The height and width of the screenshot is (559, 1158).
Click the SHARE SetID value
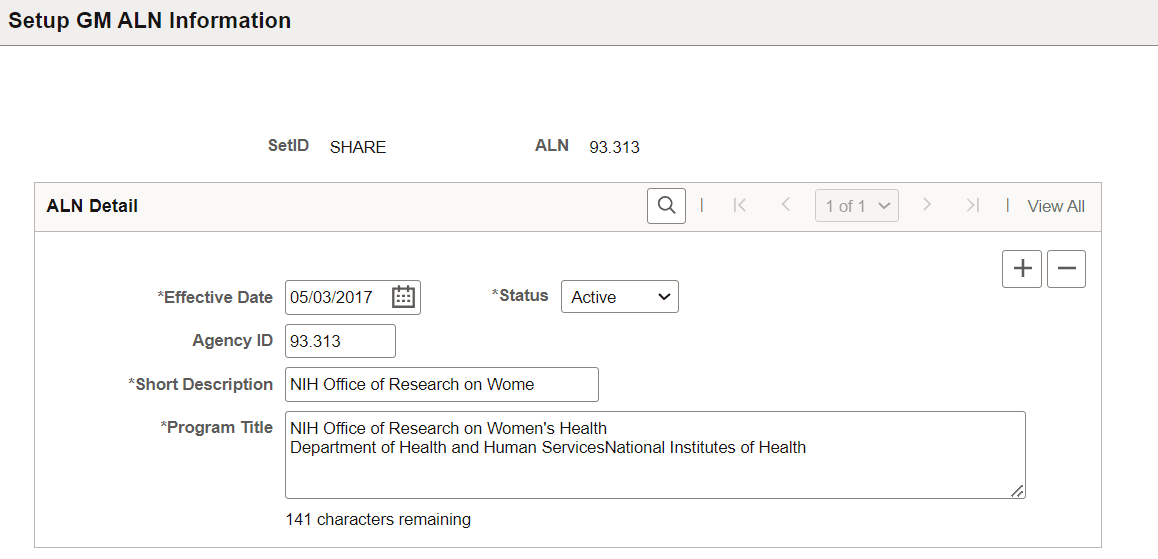pos(358,147)
